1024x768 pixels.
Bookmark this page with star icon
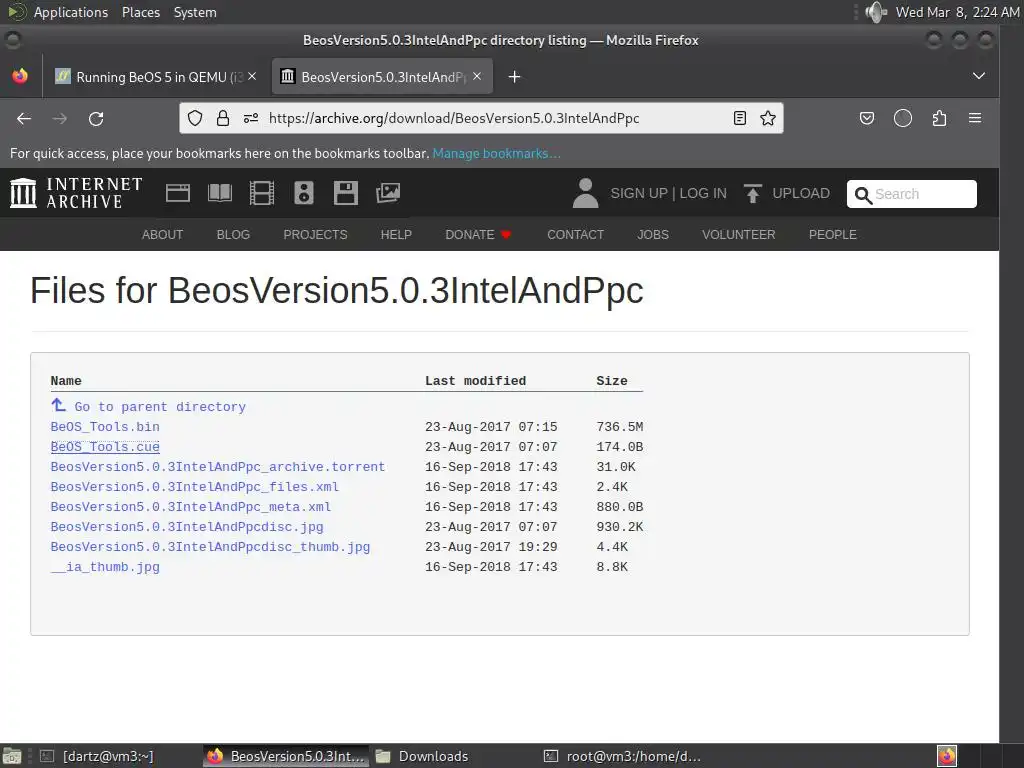tap(768, 118)
